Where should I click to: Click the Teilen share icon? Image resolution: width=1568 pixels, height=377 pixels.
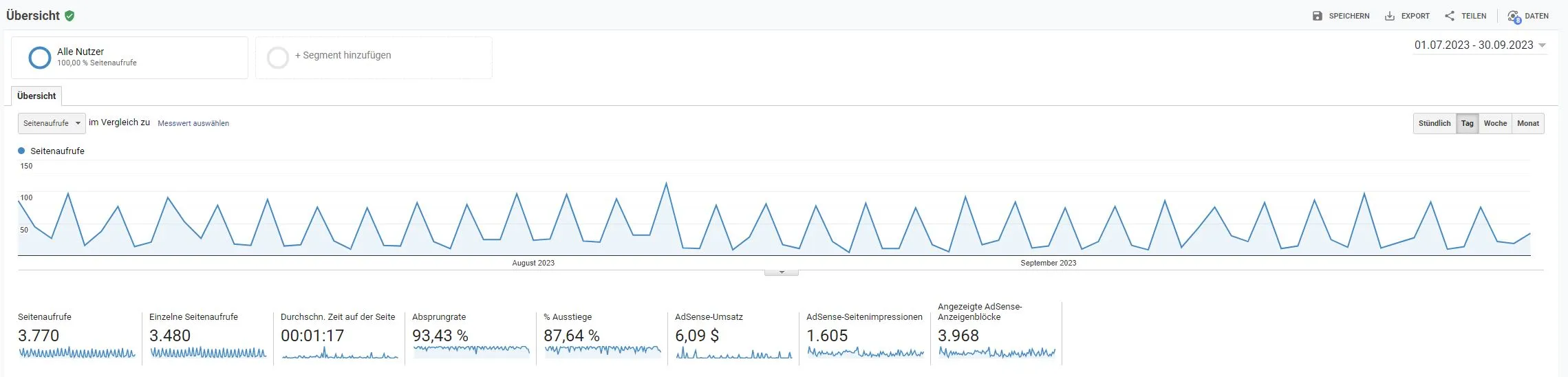coord(1450,16)
